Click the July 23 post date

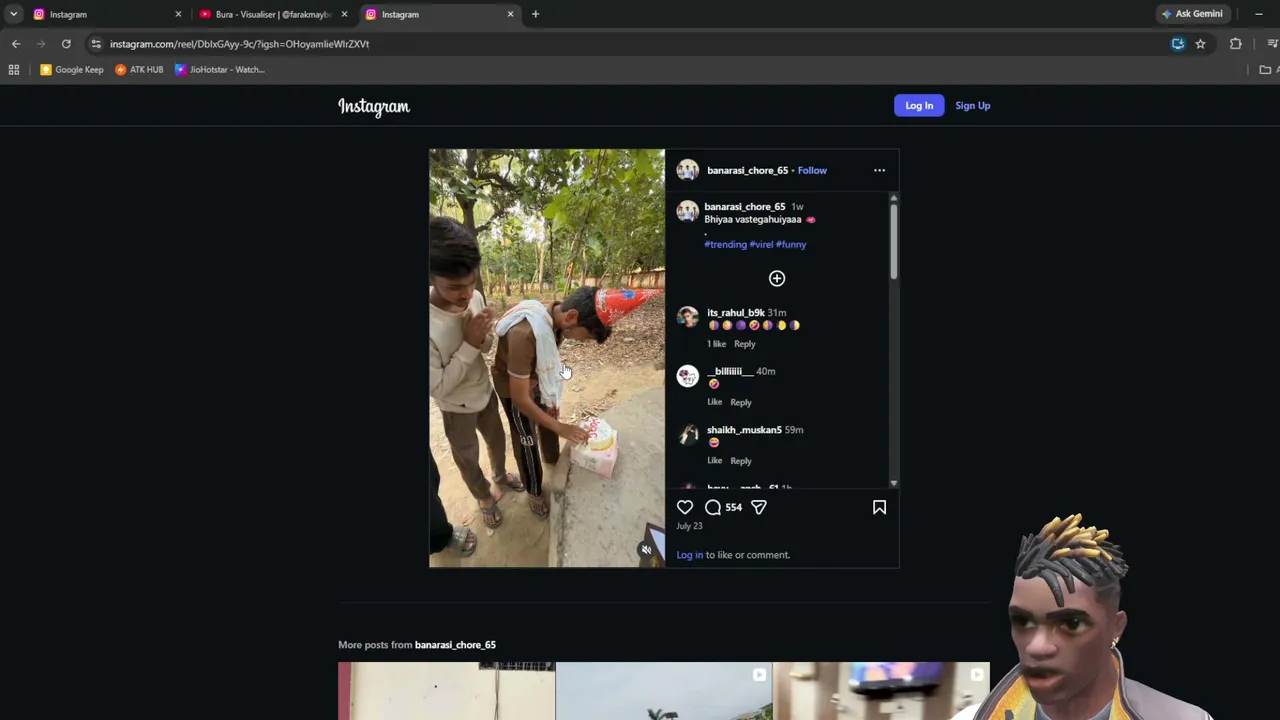click(x=689, y=526)
